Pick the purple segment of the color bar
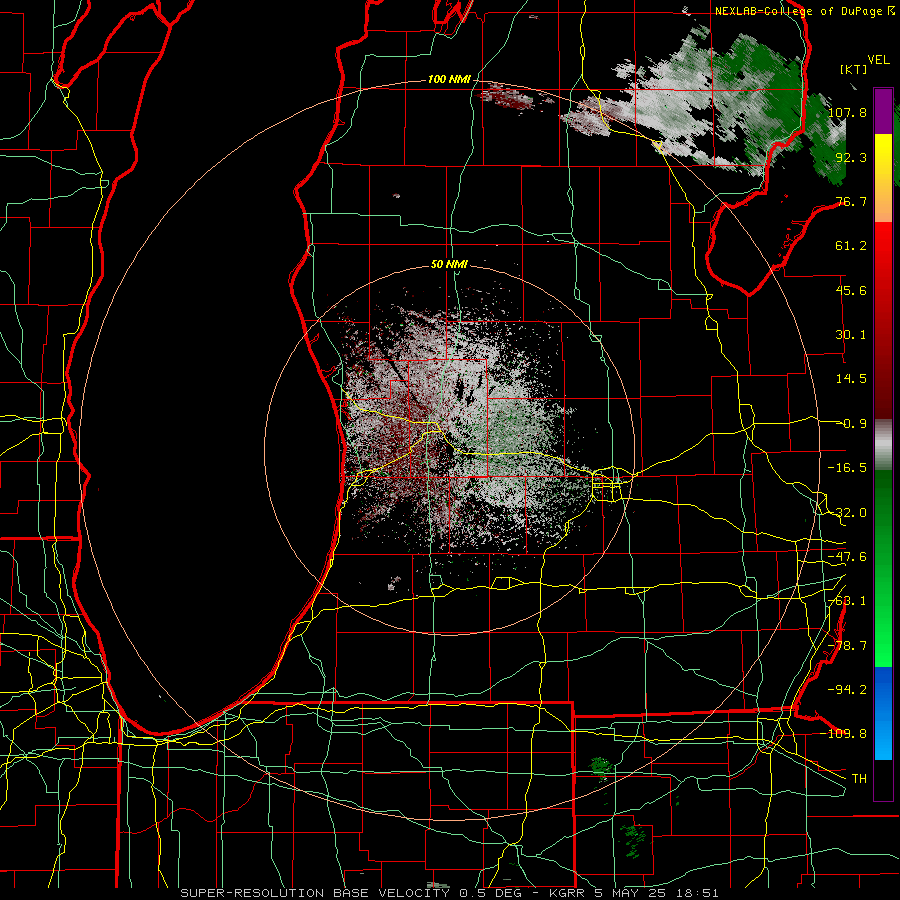 click(883, 112)
